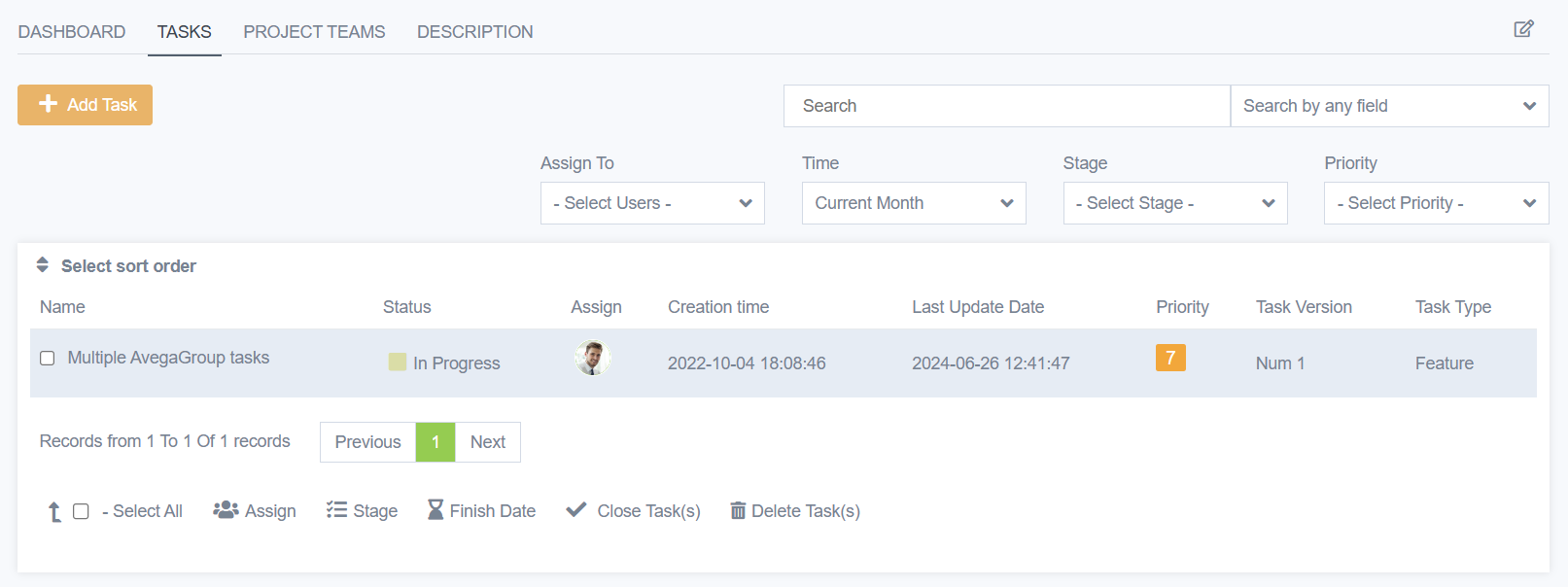Expand the Current Month time dropdown
Viewport: 1568px width, 587px height.
(x=914, y=203)
